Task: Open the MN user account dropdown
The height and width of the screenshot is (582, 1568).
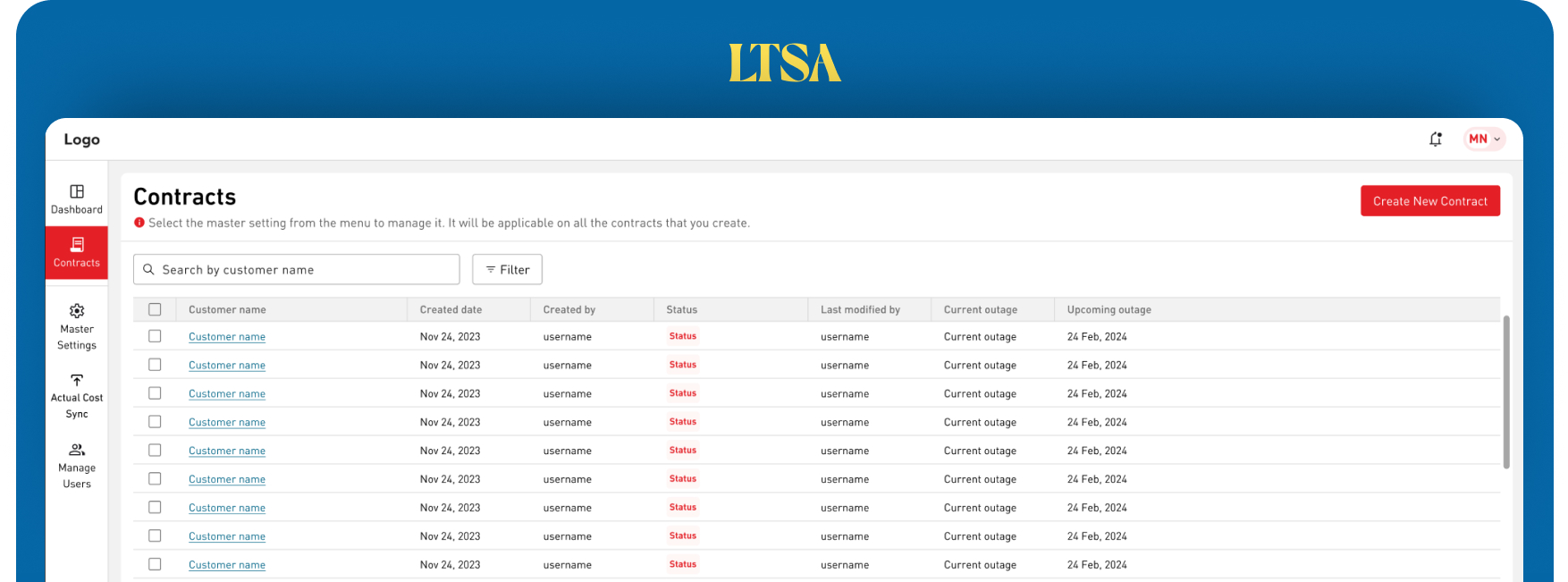Action: pyautogui.click(x=1484, y=139)
